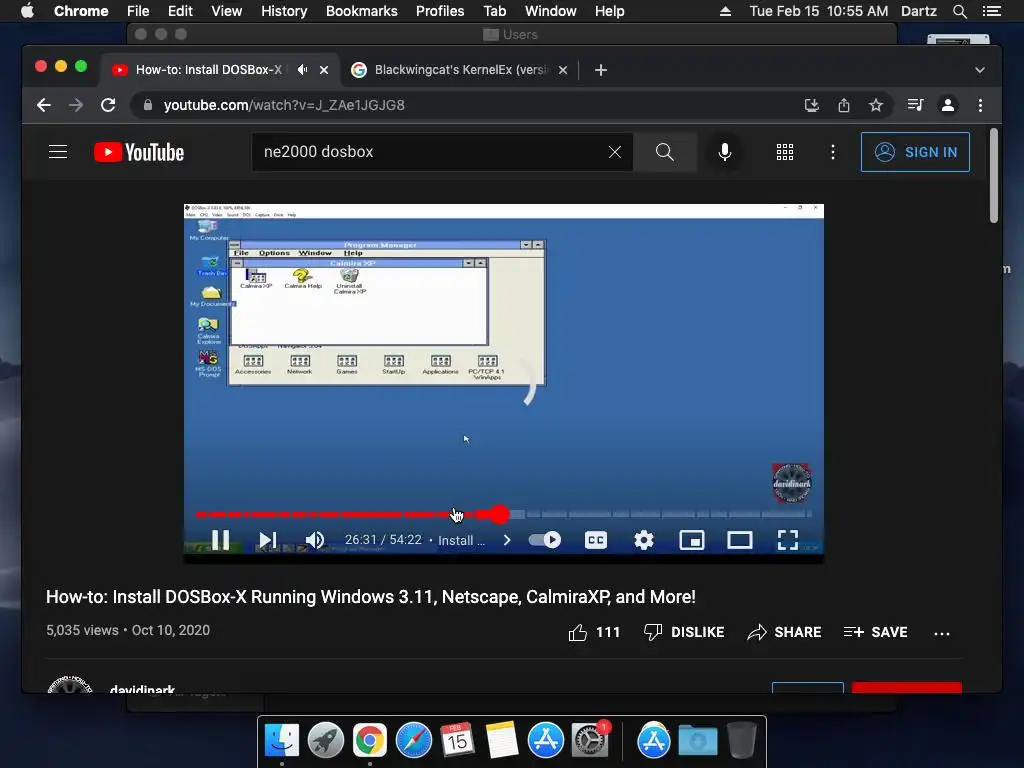Open the View menu

coord(227,11)
